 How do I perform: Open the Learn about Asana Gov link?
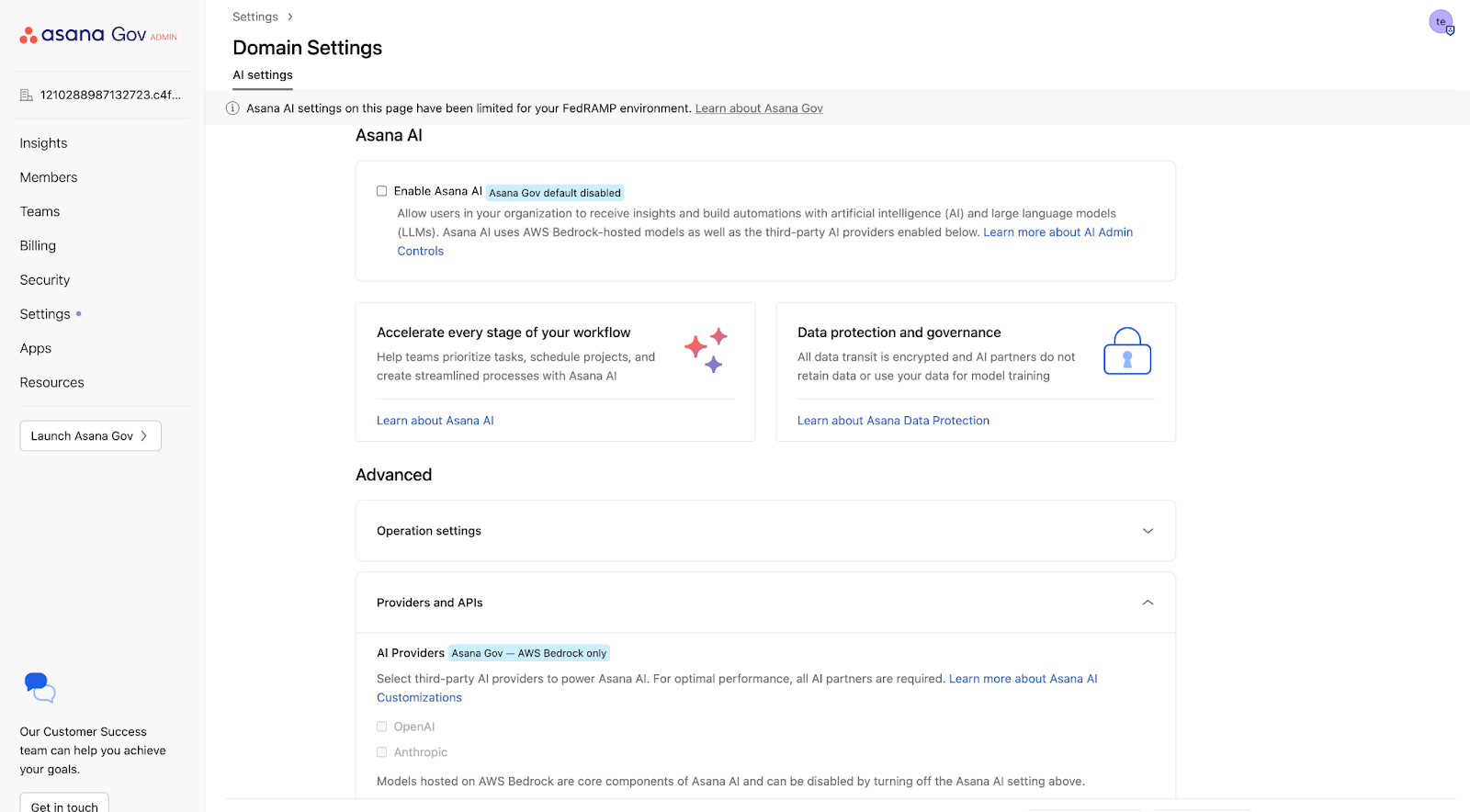pos(759,108)
